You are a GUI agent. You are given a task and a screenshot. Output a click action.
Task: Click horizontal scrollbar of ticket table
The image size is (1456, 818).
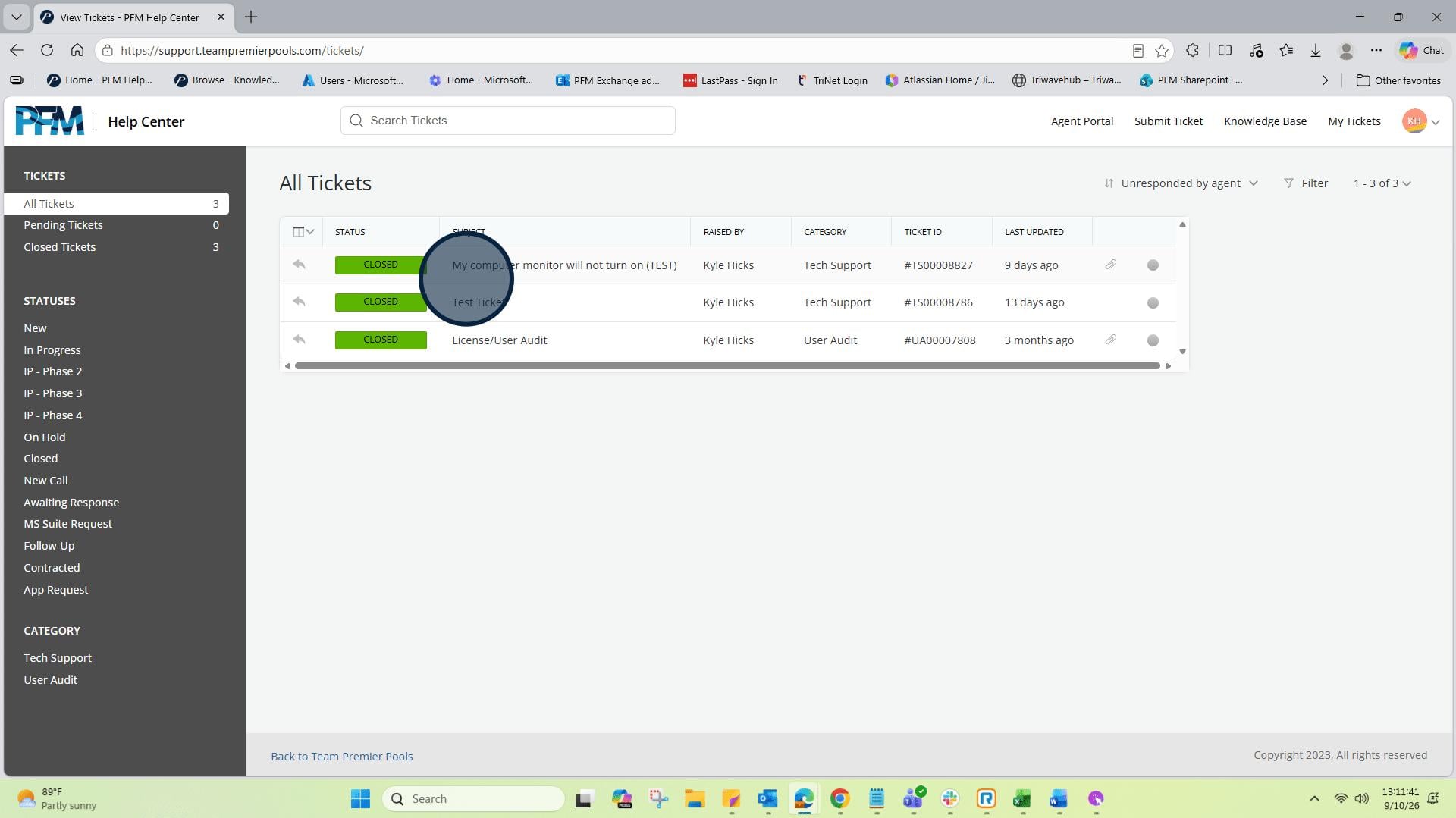tap(727, 366)
